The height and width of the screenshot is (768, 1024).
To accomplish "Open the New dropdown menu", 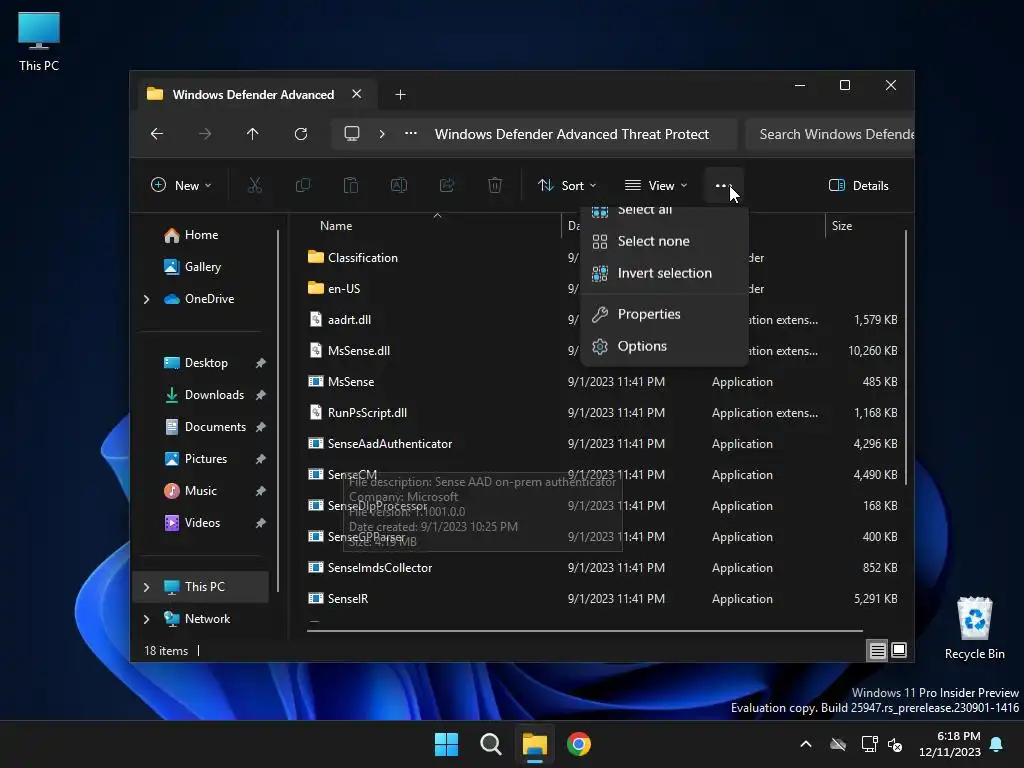I will (181, 185).
